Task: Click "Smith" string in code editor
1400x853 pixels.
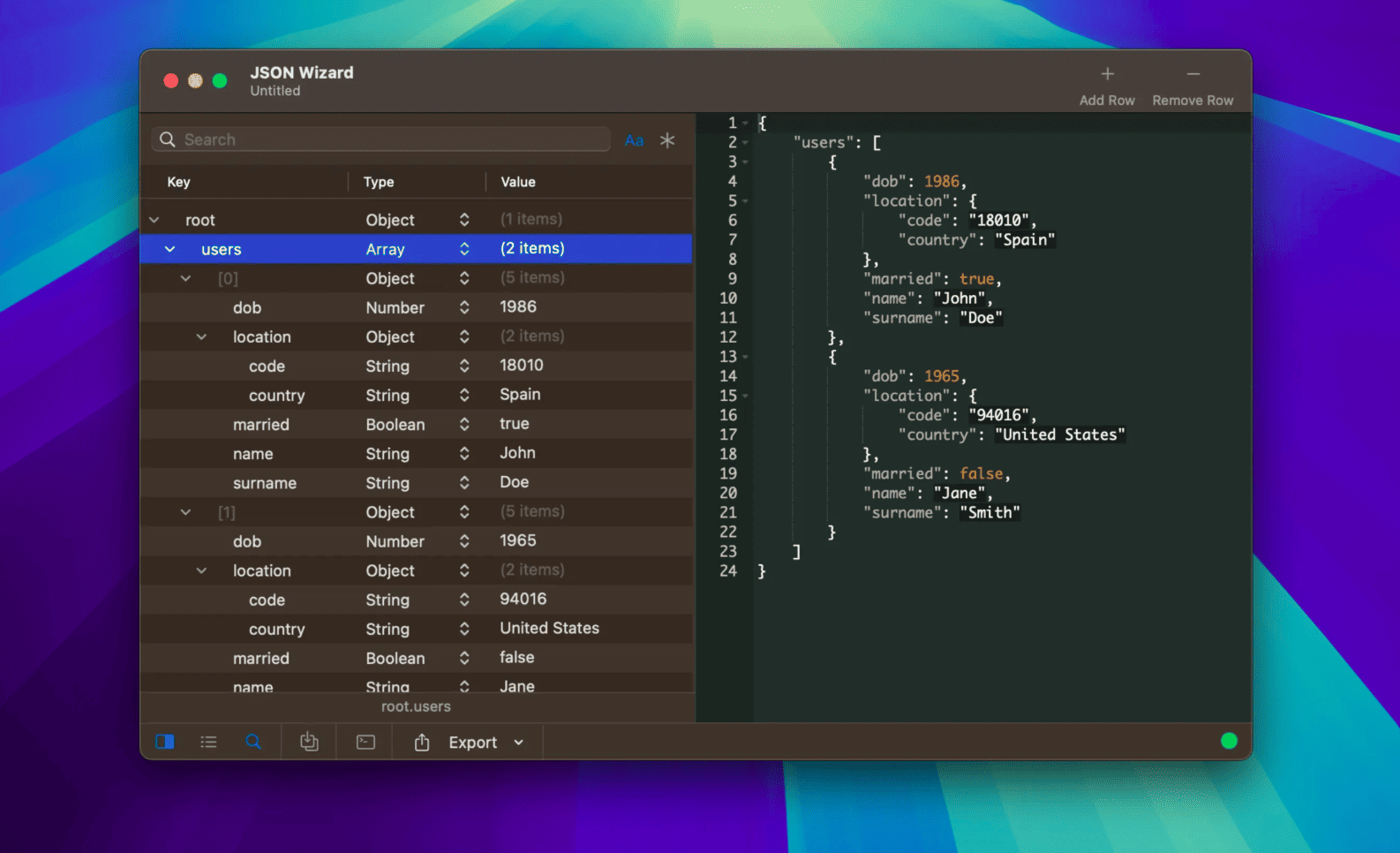Action: (990, 512)
